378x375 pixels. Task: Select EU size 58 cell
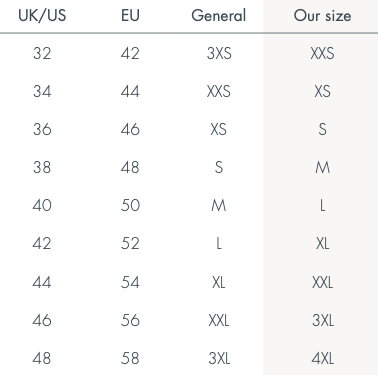tap(130, 359)
